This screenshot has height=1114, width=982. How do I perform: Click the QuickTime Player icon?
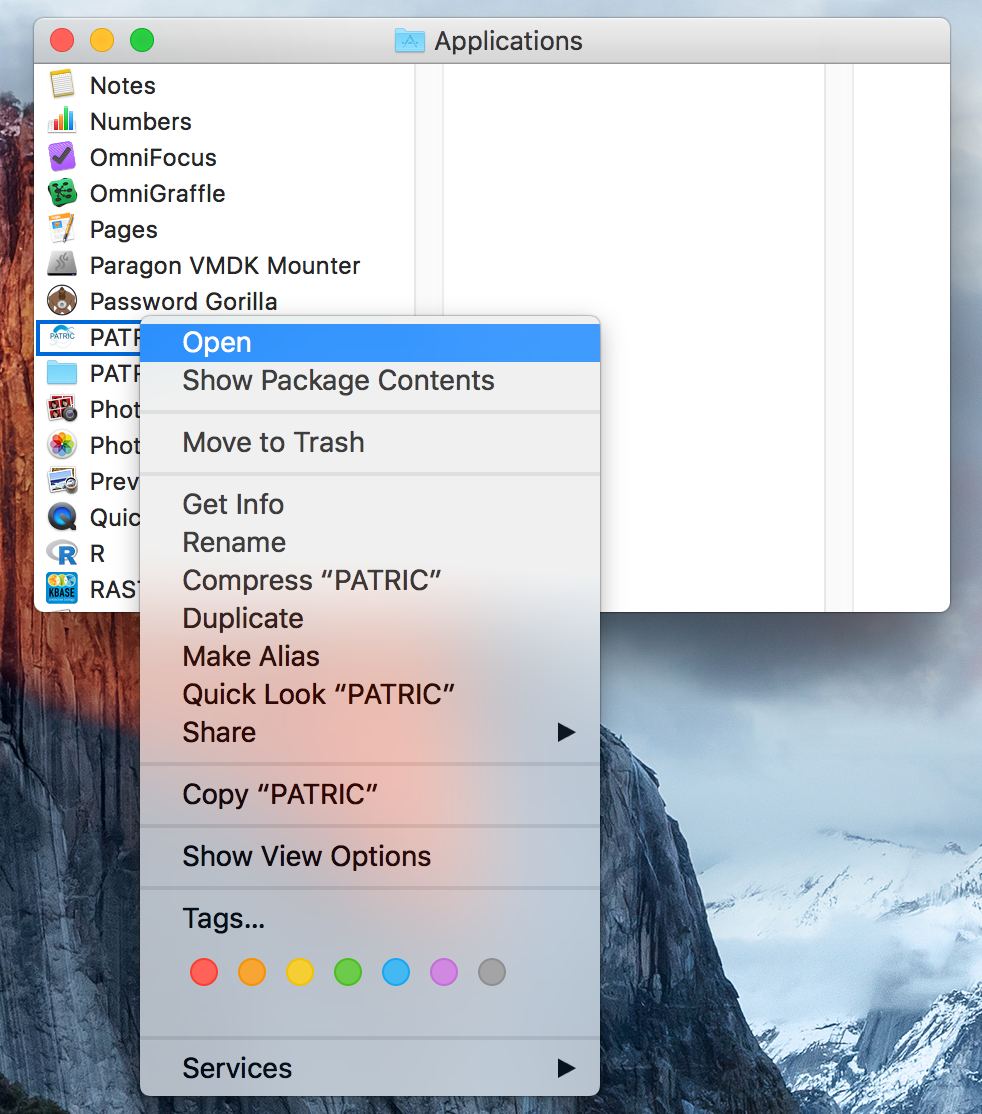coord(62,517)
